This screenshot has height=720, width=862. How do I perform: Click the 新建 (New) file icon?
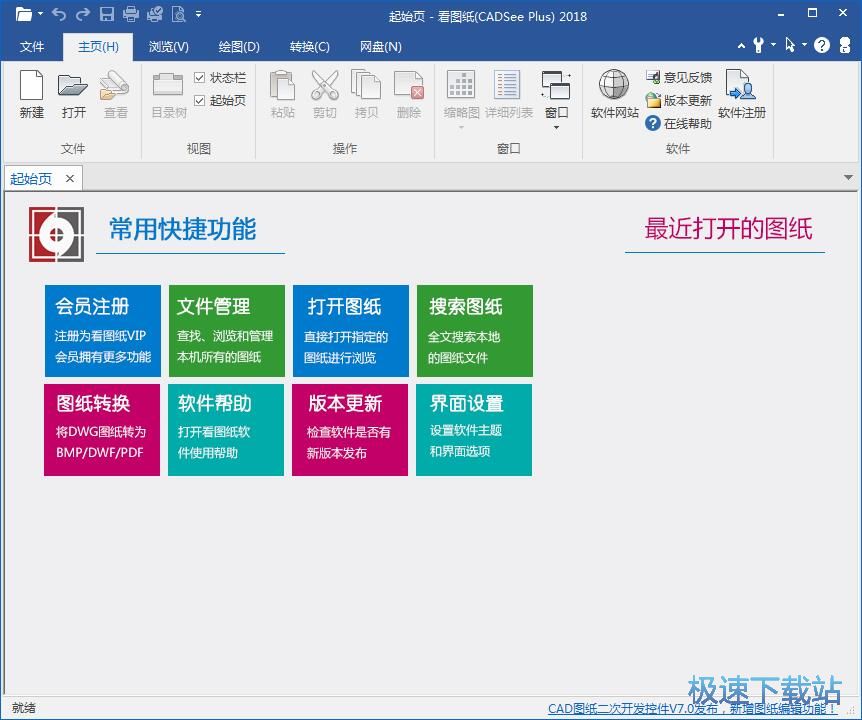32,87
